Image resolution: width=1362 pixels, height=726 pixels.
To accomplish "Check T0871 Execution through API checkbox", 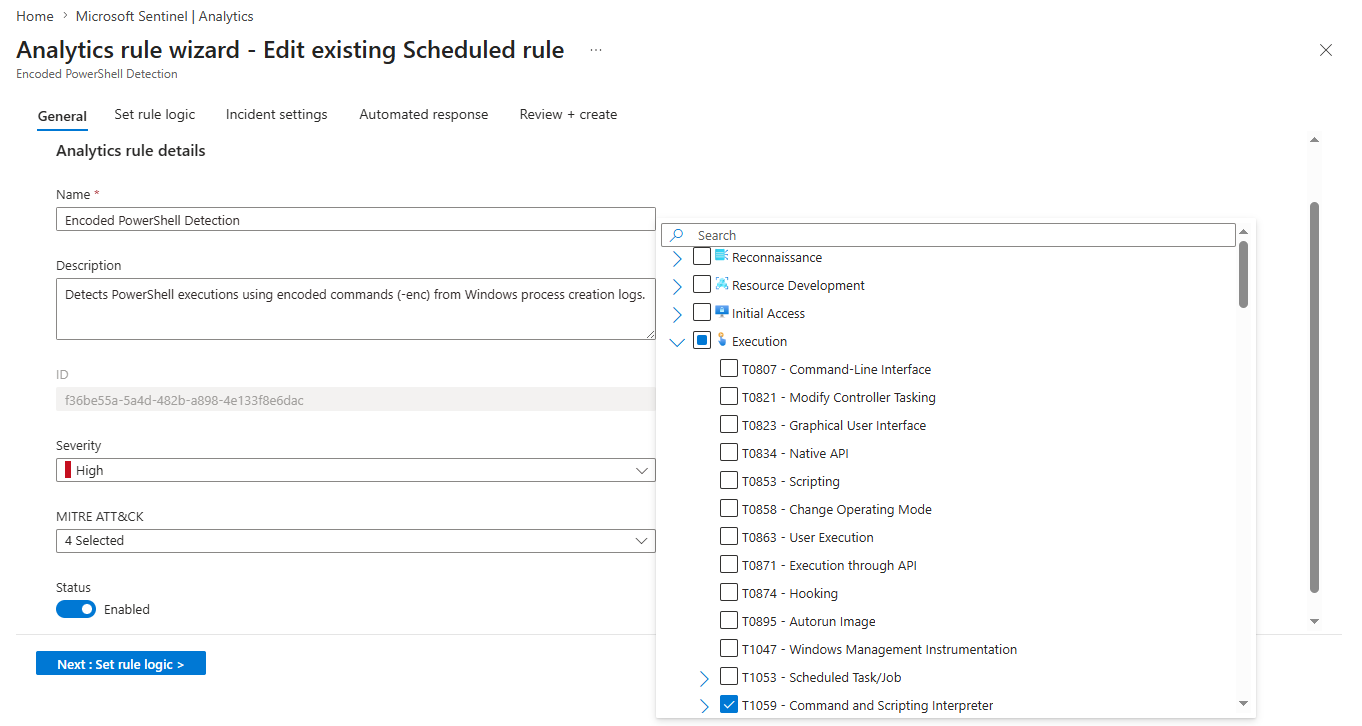I will [729, 565].
